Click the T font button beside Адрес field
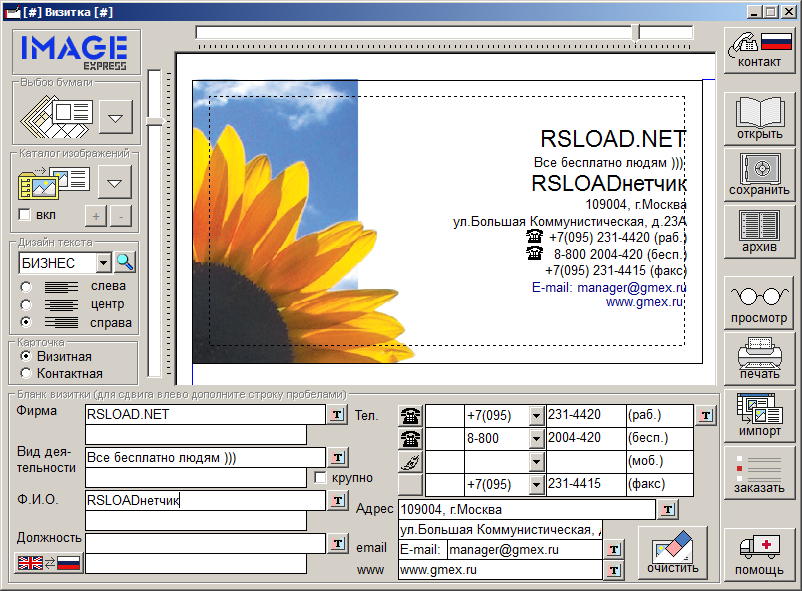The image size is (802, 591). [668, 509]
